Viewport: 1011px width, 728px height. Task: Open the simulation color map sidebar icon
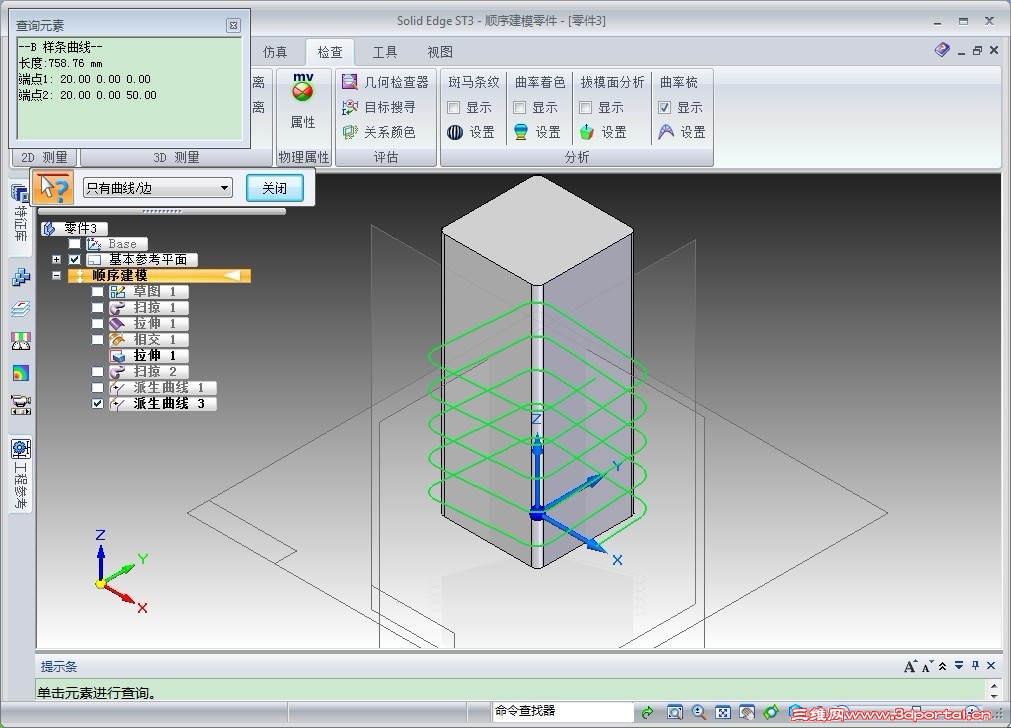tap(21, 373)
